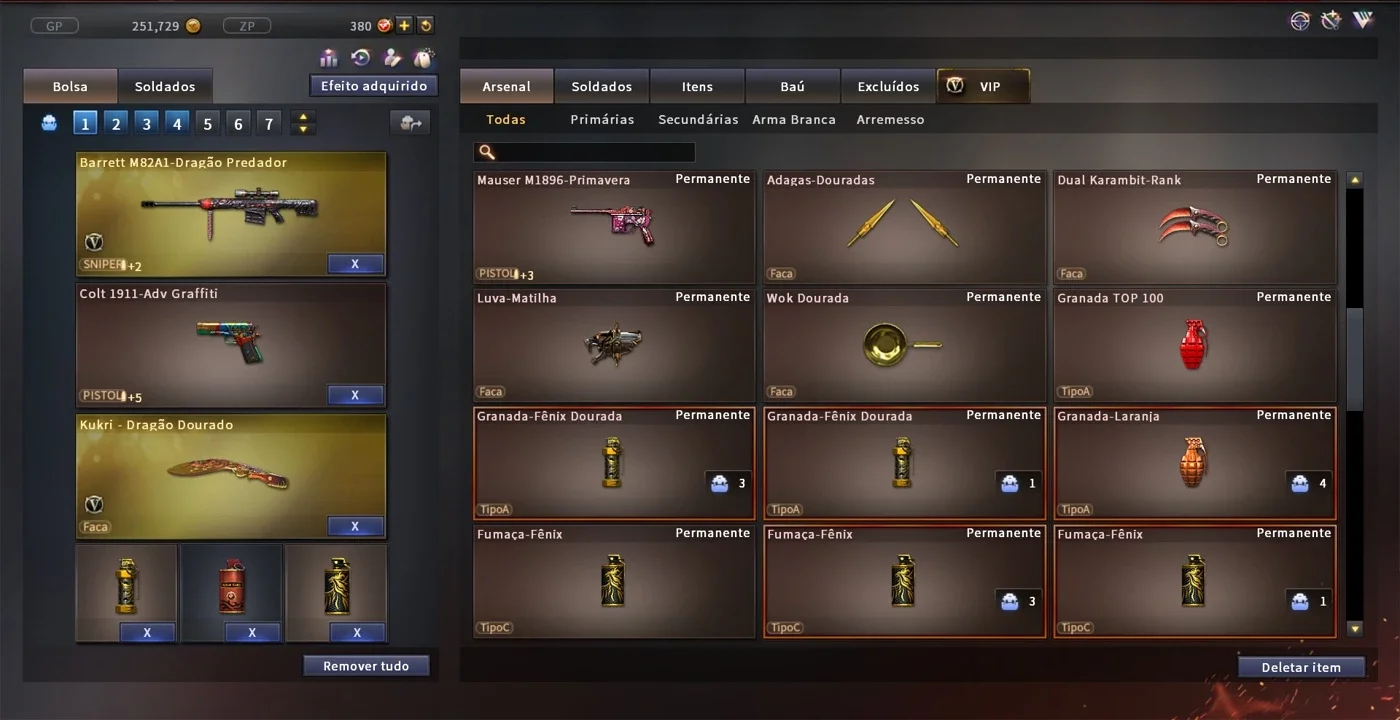Remove the Barrett M82A1 with its X
This screenshot has width=1400, height=720.
click(355, 264)
